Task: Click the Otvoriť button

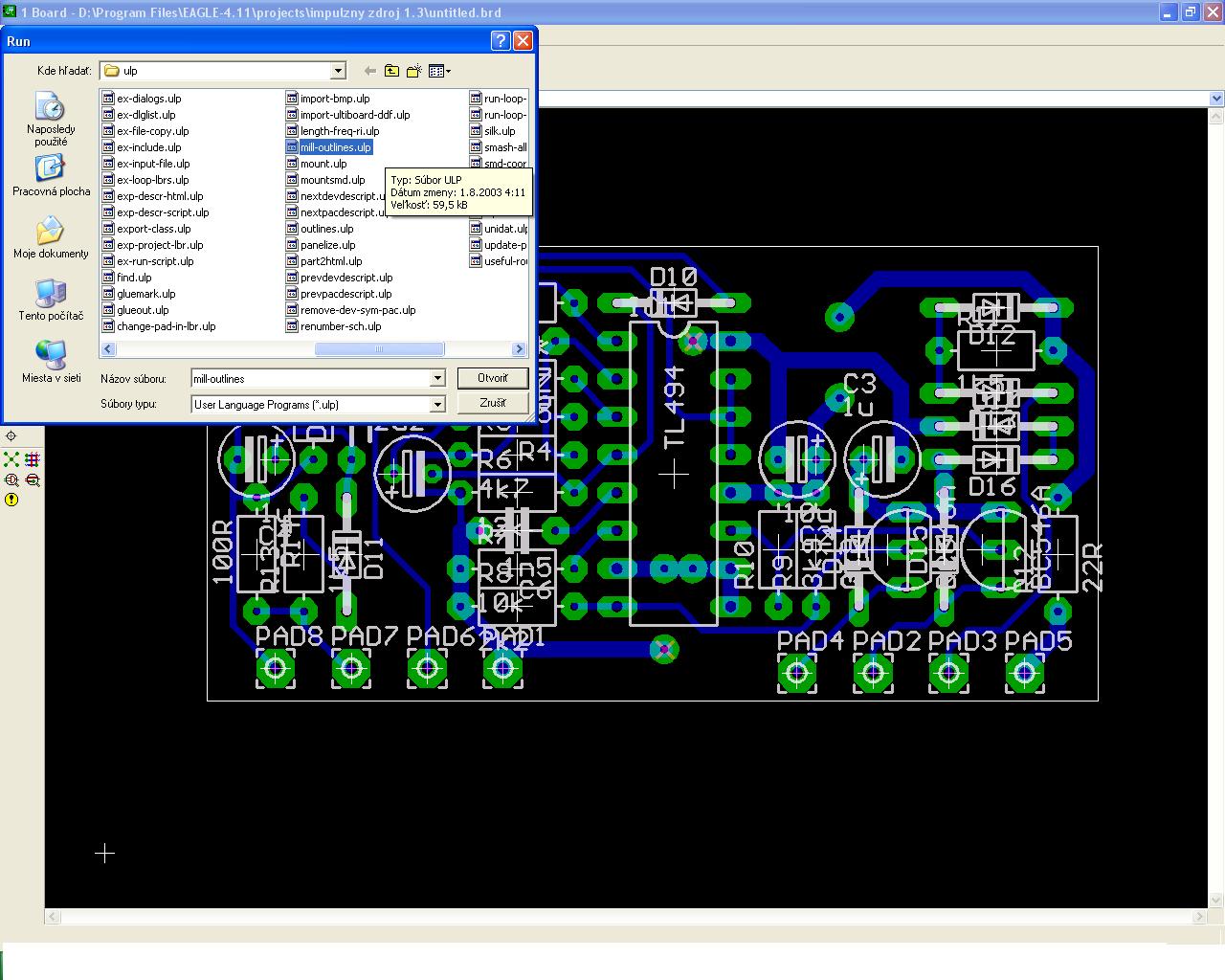Action: [x=493, y=378]
